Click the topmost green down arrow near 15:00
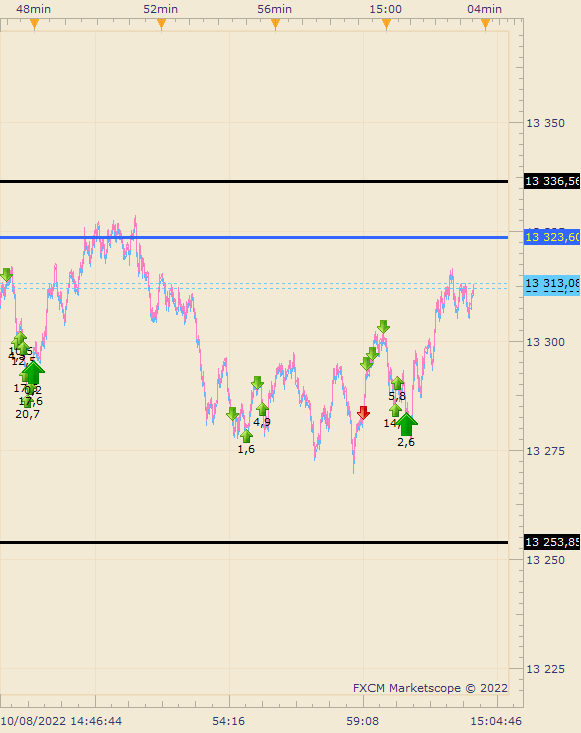This screenshot has width=581, height=733. pyautogui.click(x=383, y=327)
